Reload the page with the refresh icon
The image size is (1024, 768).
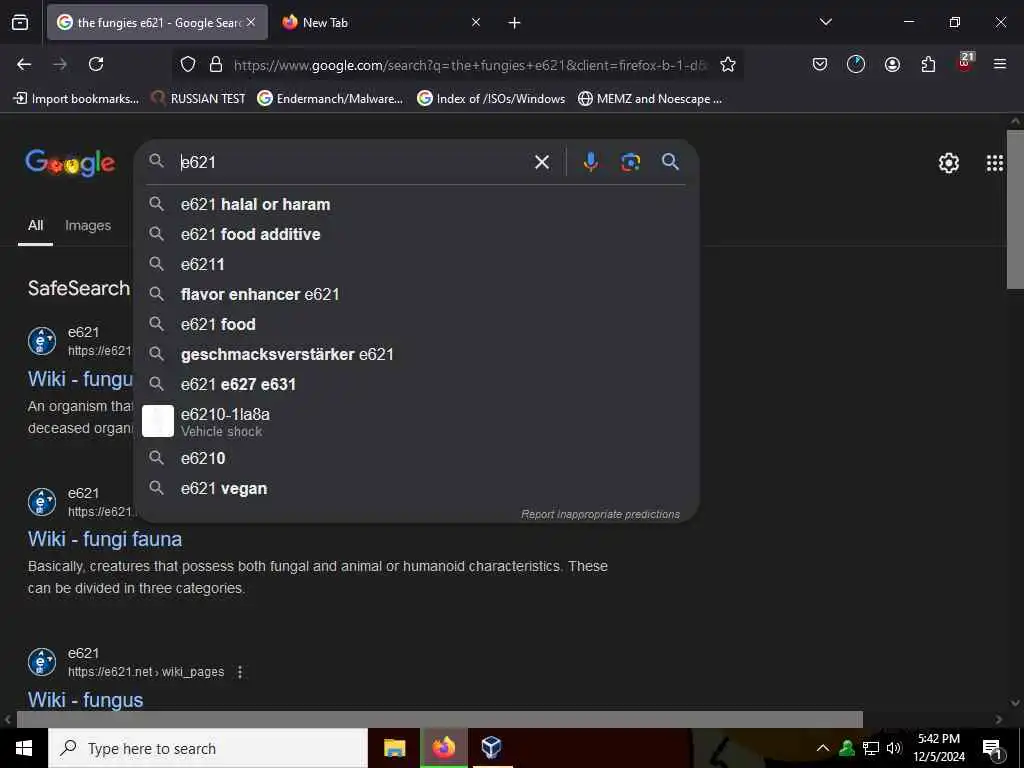96,64
